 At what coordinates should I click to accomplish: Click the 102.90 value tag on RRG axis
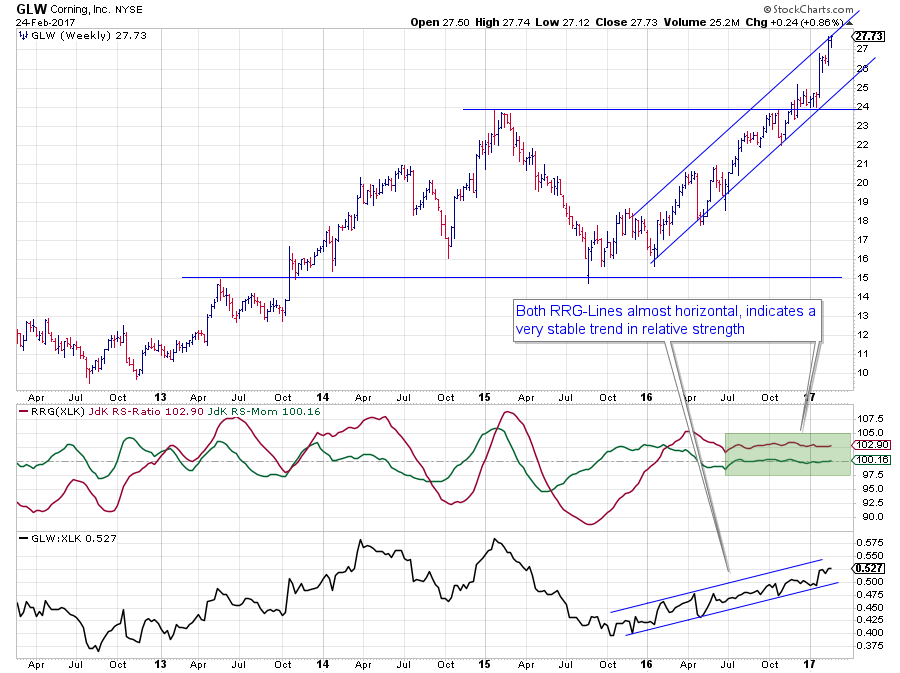872,445
